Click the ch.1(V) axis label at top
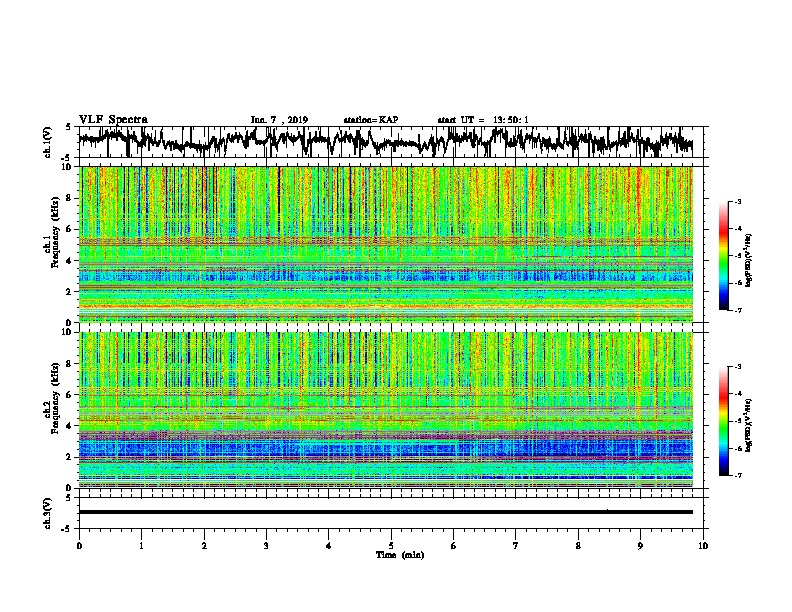Image resolution: width=792 pixels, height=612 pixels. 48,142
